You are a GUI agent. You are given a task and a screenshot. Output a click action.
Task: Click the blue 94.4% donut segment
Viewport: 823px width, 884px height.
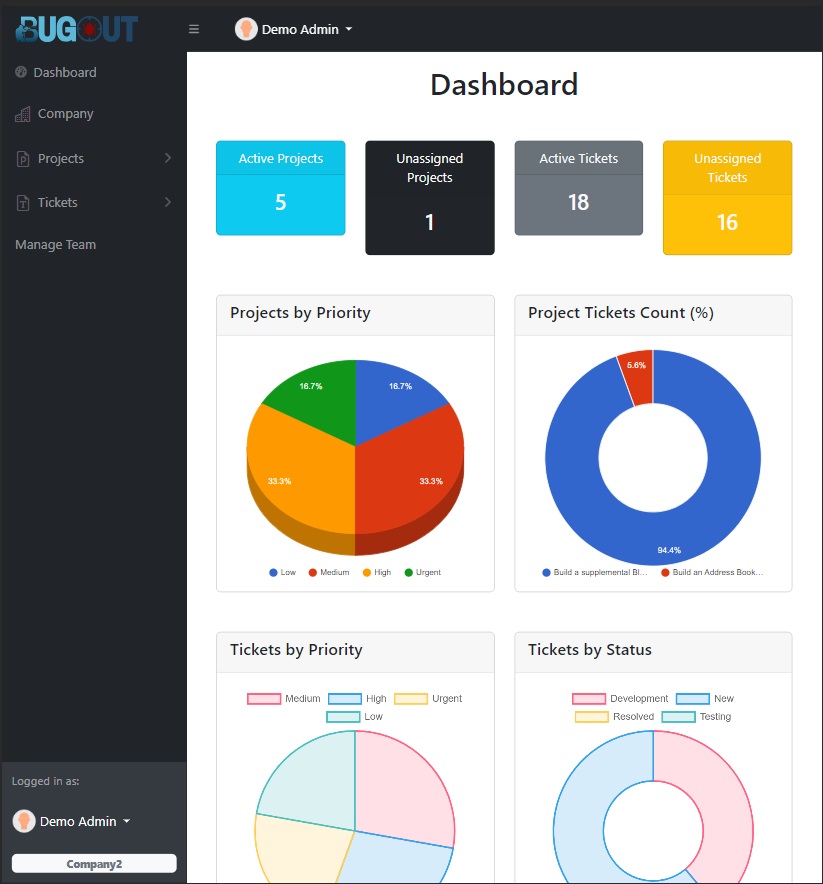click(x=653, y=538)
